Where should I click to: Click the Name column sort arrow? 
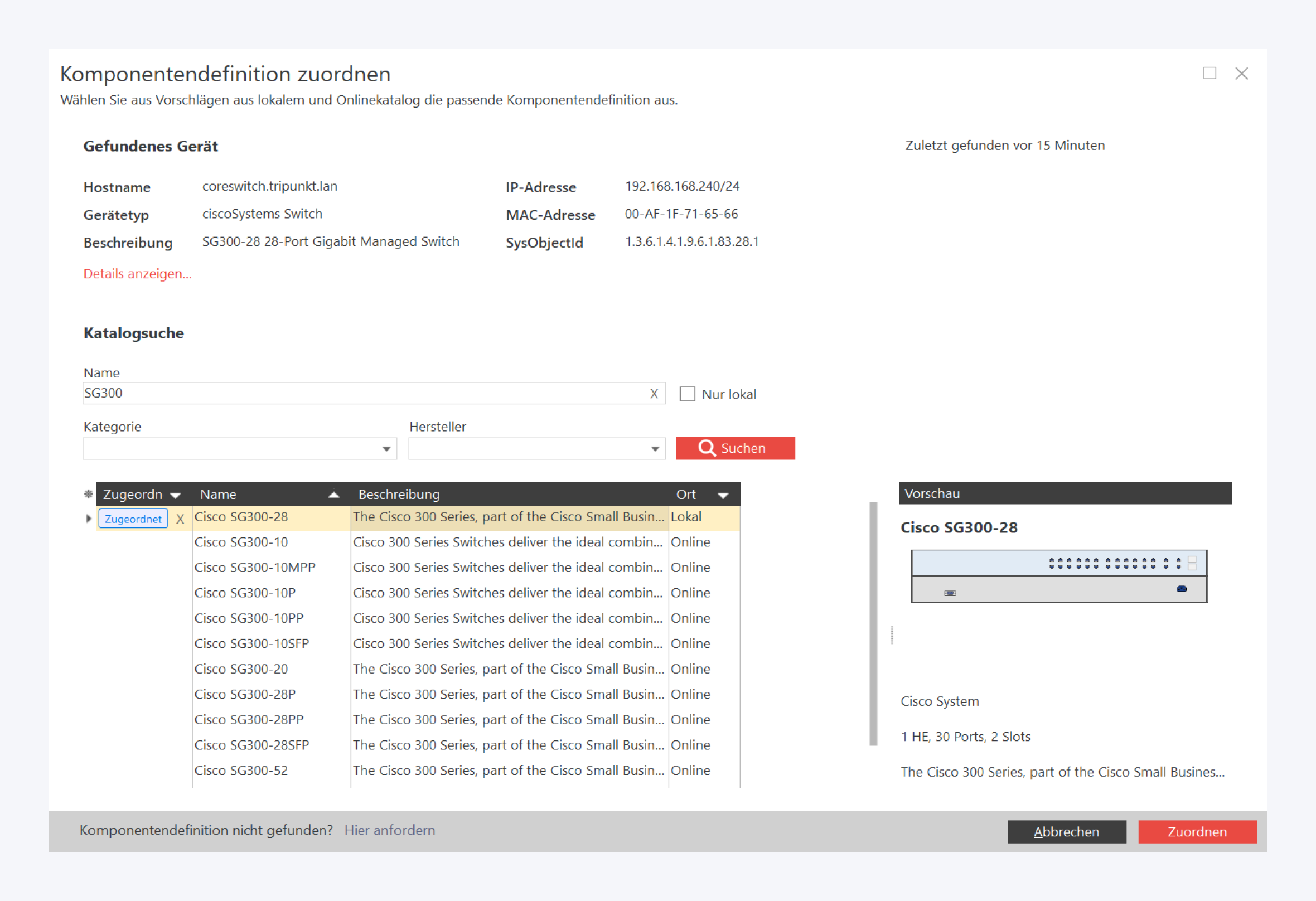pos(333,495)
